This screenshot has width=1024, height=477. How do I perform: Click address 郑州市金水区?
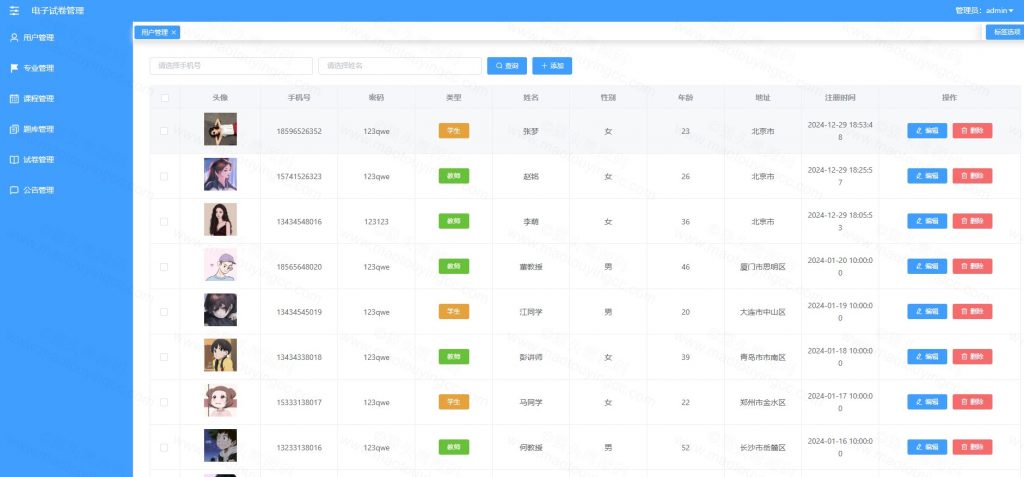[x=763, y=403]
